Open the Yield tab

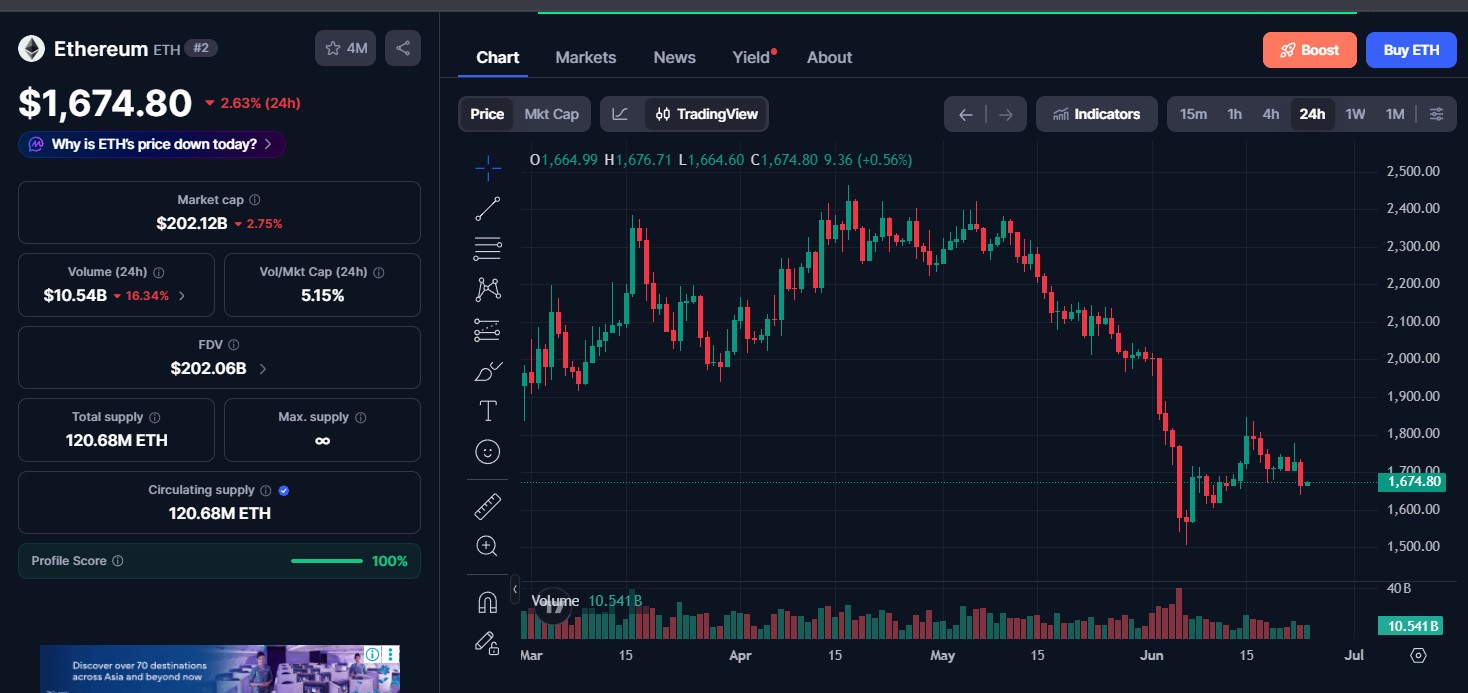coord(753,57)
